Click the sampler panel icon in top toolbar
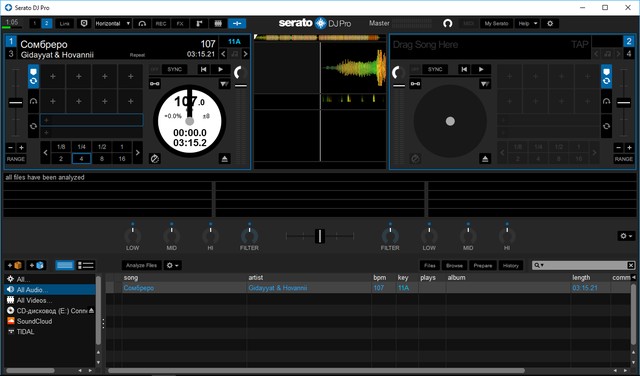The height and width of the screenshot is (376, 640). (199, 24)
